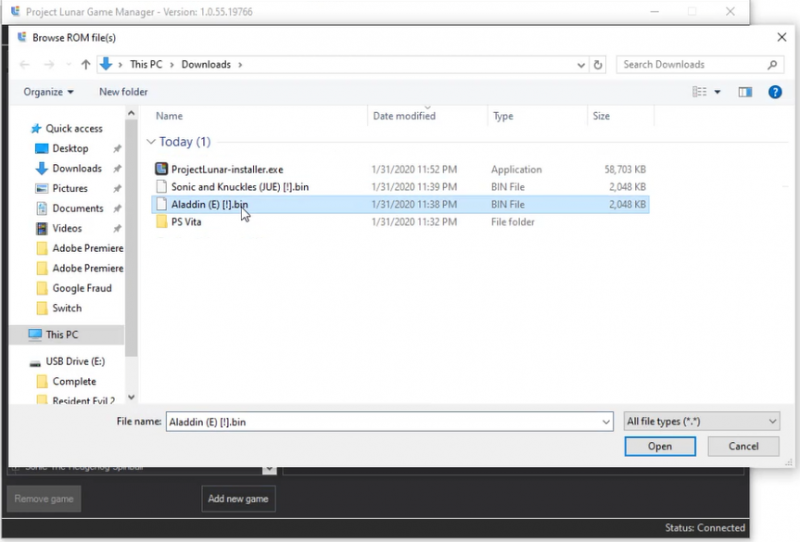800x542 pixels.
Task: Sort by the Type column
Action: tap(503, 116)
